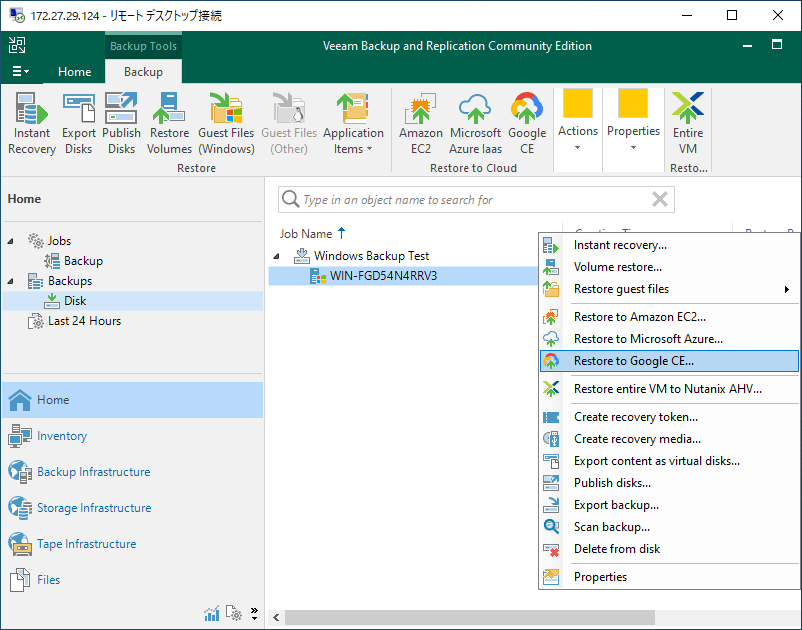
Task: Choose Export content as virtual disks...
Action: point(669,461)
